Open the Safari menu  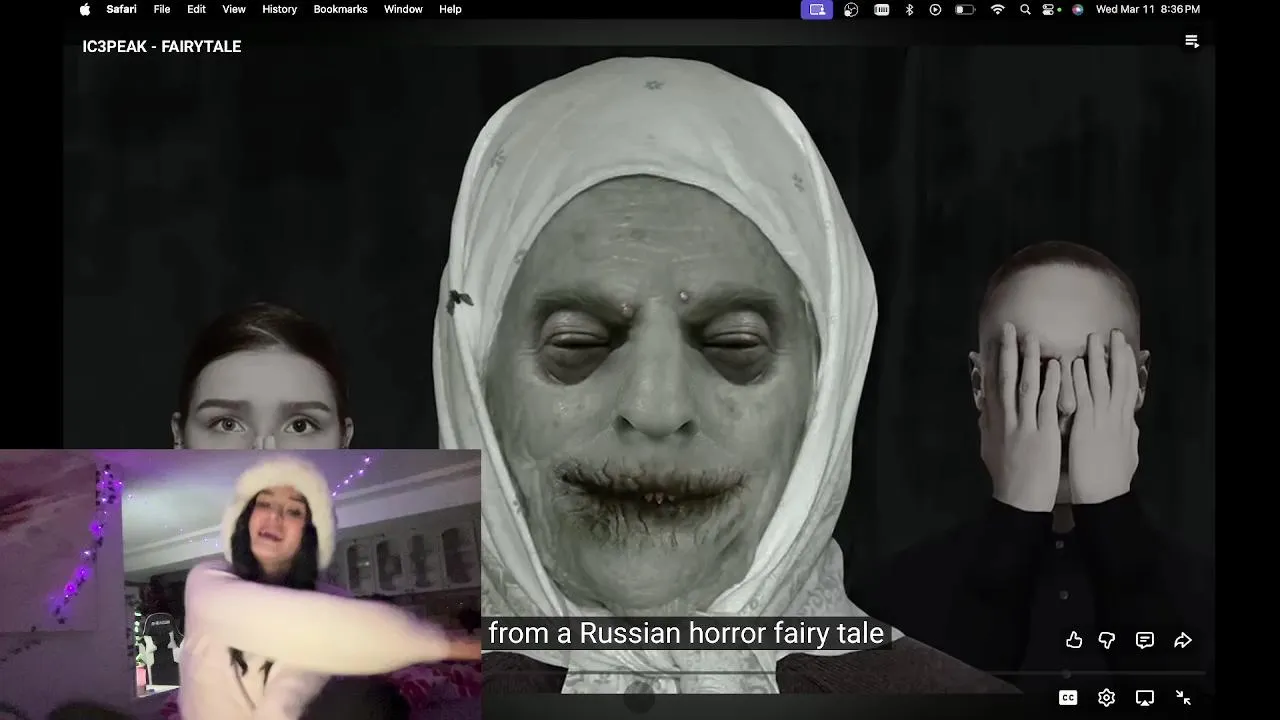(122, 9)
